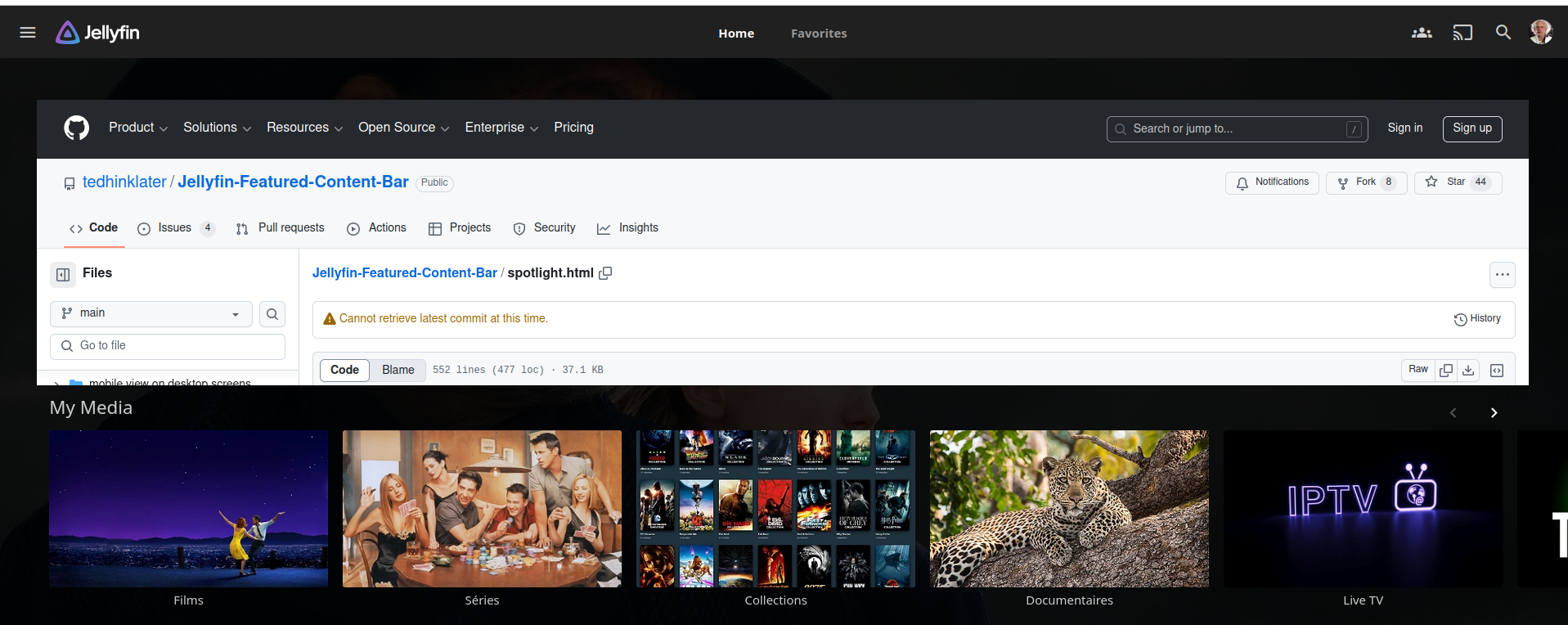The image size is (1568, 625).
Task: Fork the repository
Action: click(x=1366, y=182)
